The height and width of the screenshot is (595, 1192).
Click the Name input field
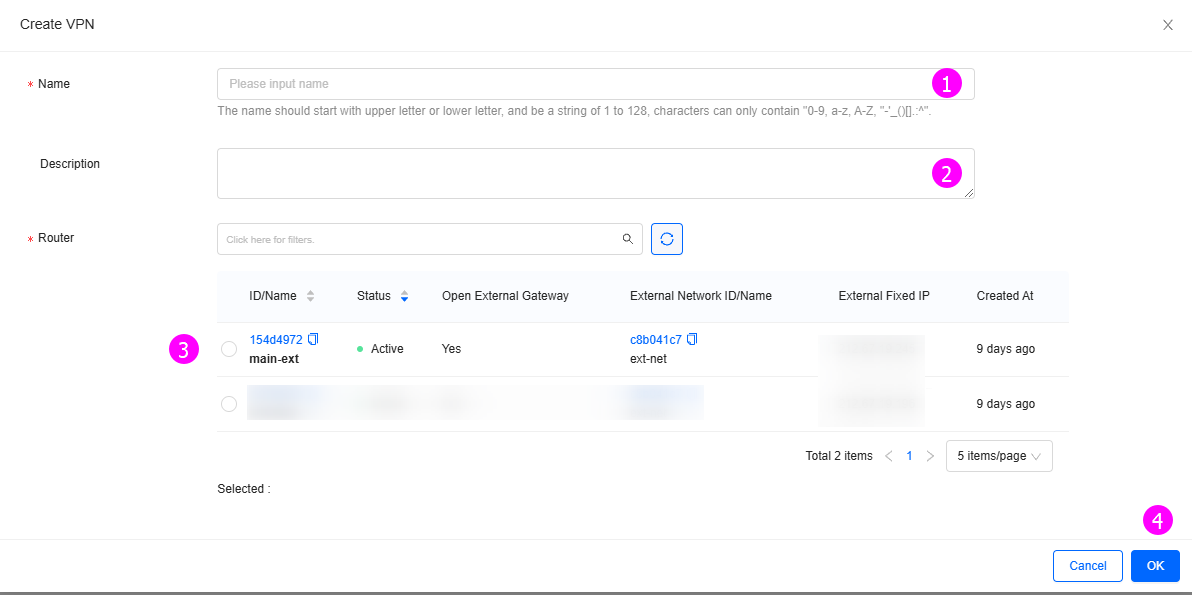595,84
